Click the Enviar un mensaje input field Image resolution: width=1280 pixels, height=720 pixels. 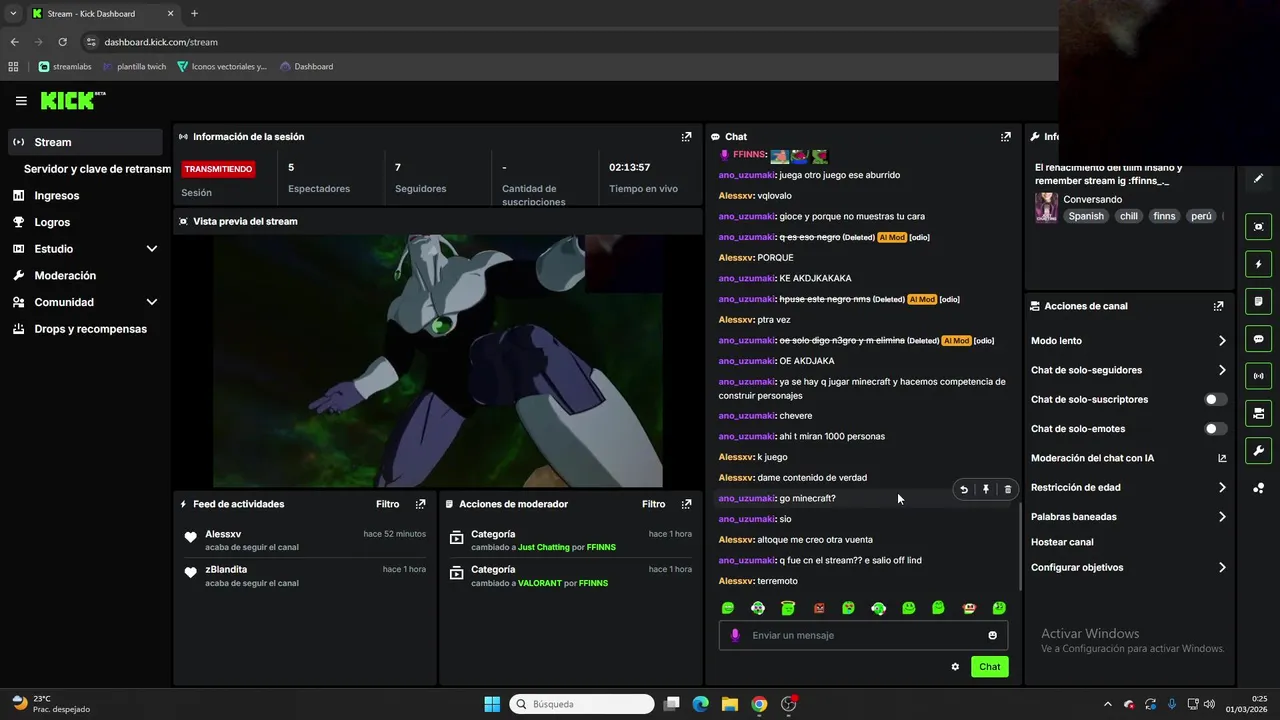pos(863,635)
